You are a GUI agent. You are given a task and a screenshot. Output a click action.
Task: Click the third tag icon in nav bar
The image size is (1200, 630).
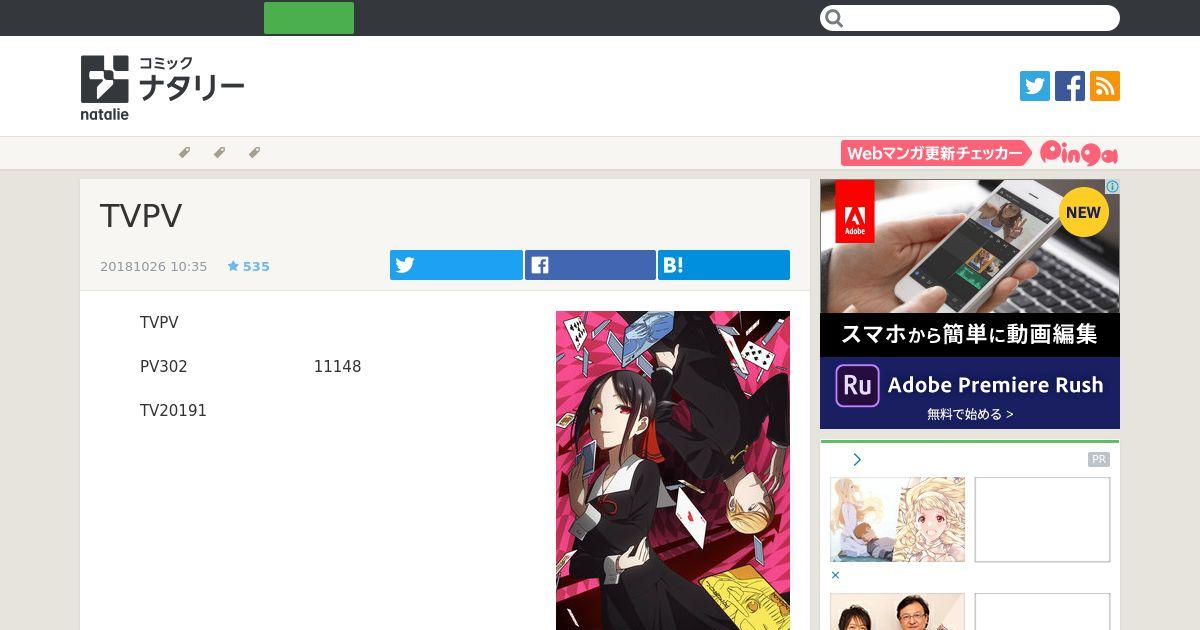[254, 153]
